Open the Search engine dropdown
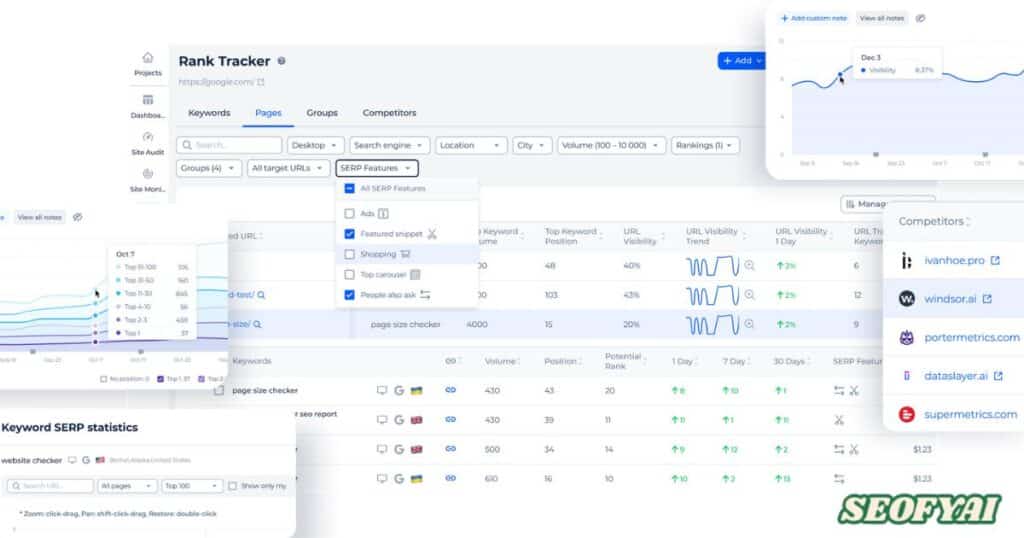 [389, 145]
